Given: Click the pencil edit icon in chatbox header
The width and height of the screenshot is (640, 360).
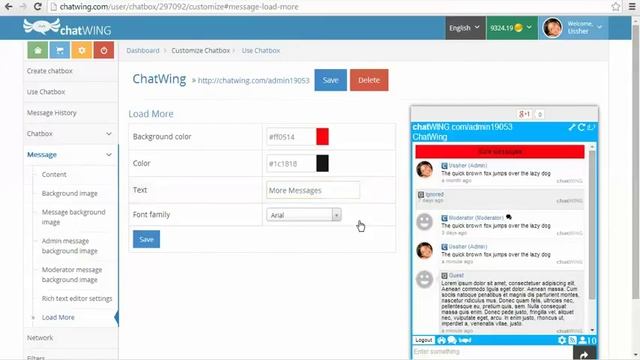Looking at the screenshot, I should tap(572, 127).
